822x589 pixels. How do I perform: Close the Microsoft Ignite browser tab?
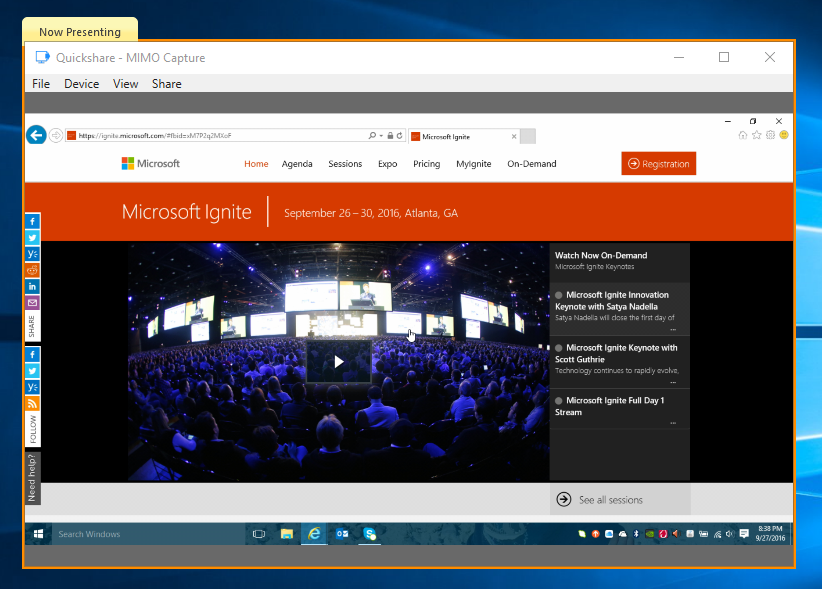tap(514, 137)
